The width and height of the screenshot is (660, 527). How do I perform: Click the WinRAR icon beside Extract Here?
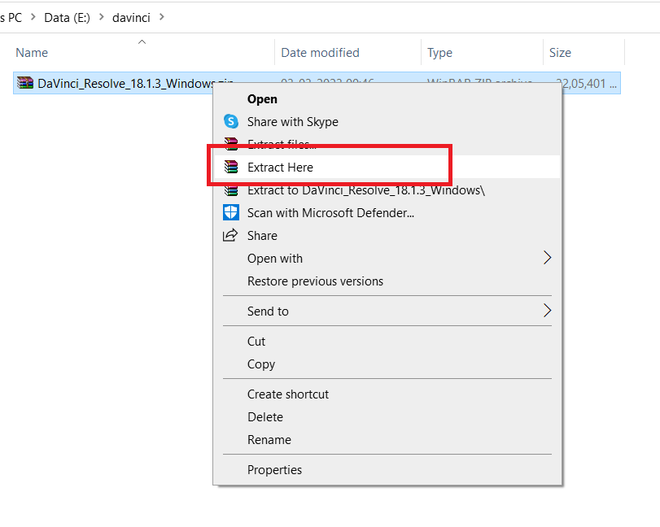click(231, 167)
